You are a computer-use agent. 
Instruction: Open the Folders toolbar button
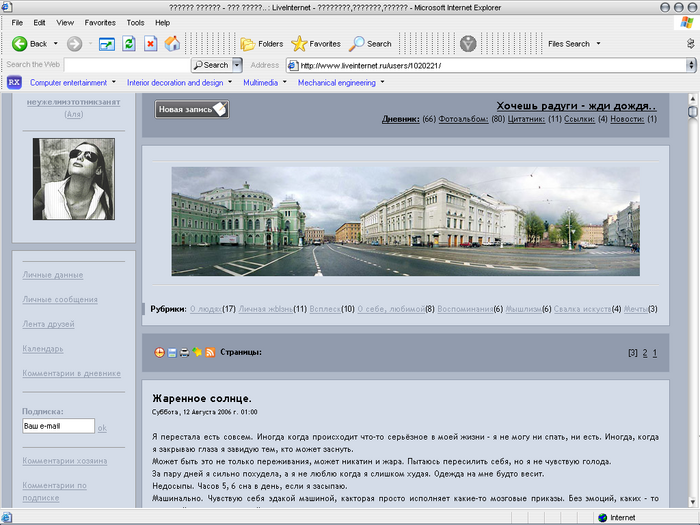click(x=262, y=44)
